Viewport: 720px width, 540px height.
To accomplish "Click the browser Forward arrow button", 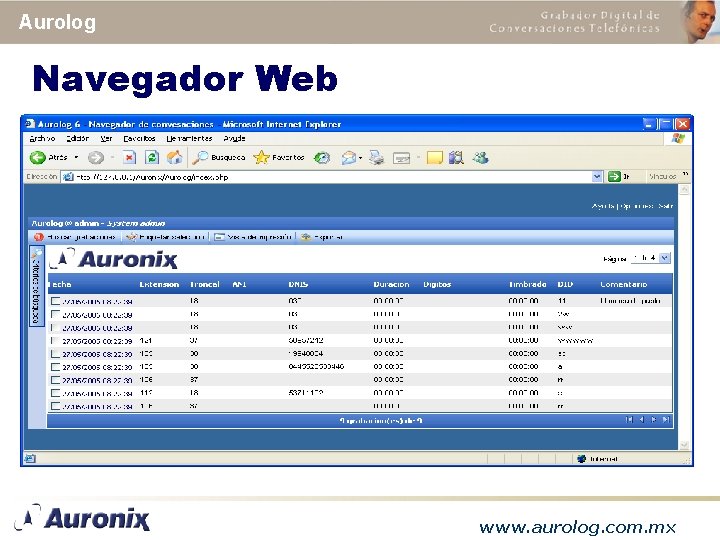I will [96, 158].
